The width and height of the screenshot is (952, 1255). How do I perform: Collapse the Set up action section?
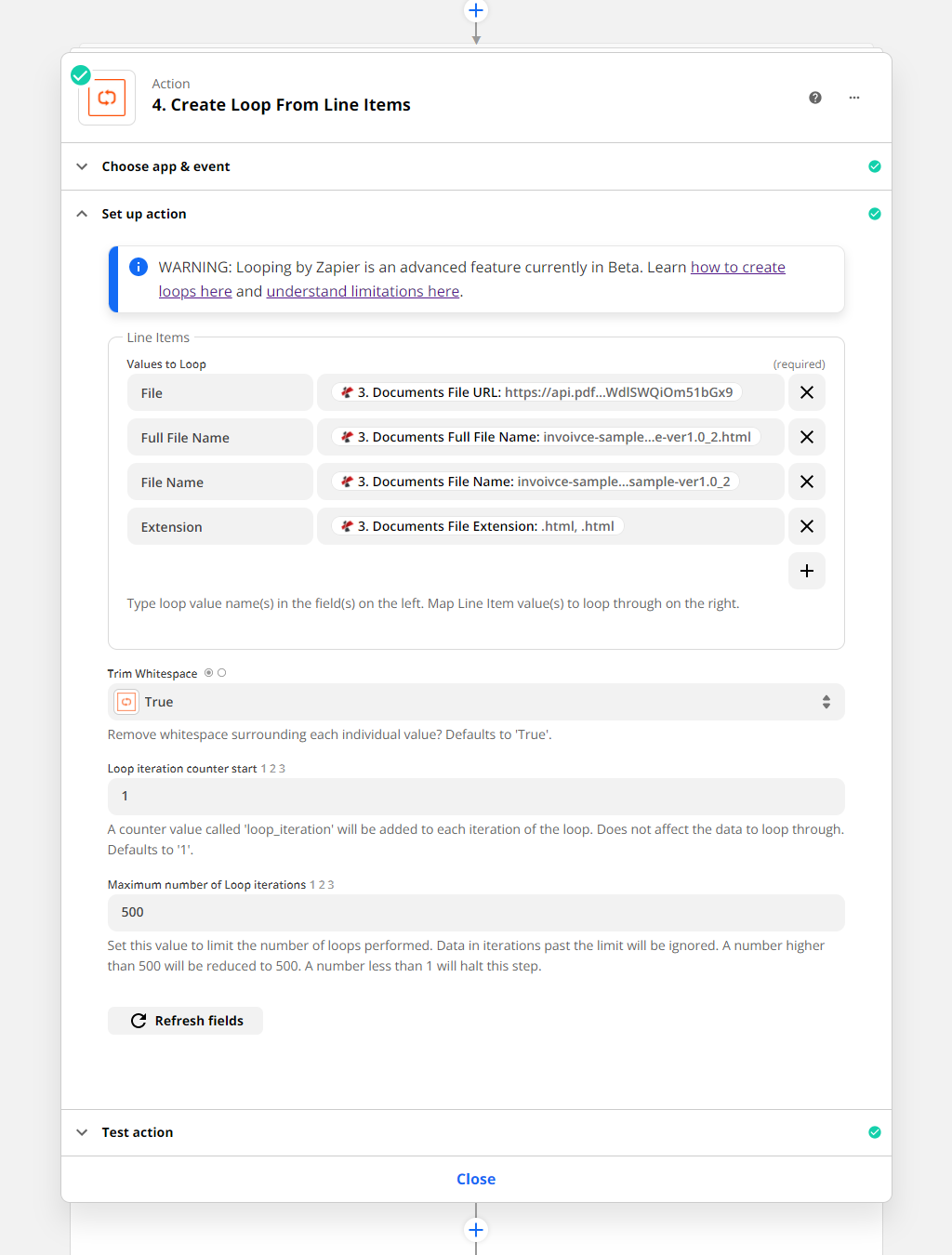(144, 214)
